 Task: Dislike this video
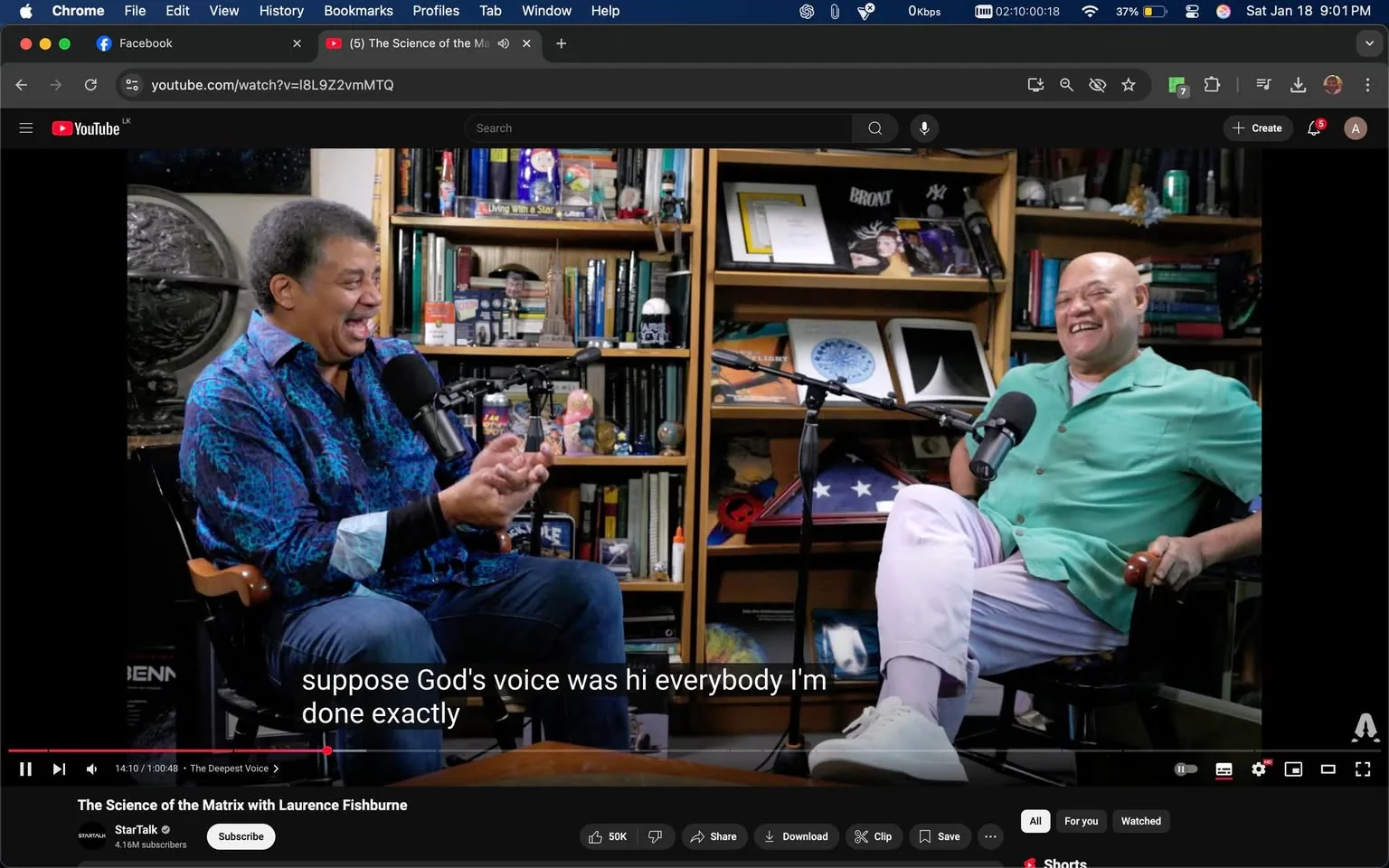[x=656, y=836]
